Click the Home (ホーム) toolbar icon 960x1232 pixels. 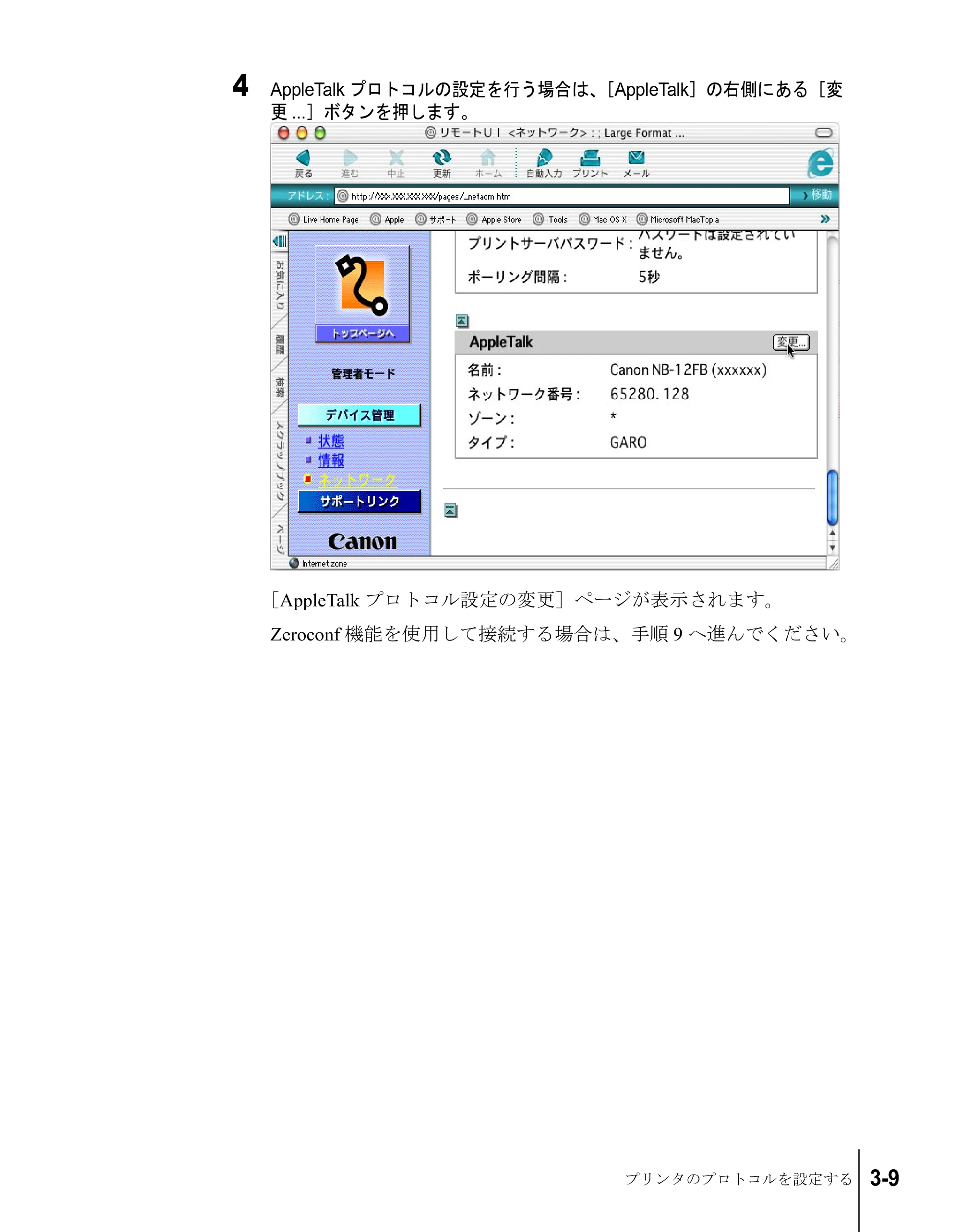(488, 158)
